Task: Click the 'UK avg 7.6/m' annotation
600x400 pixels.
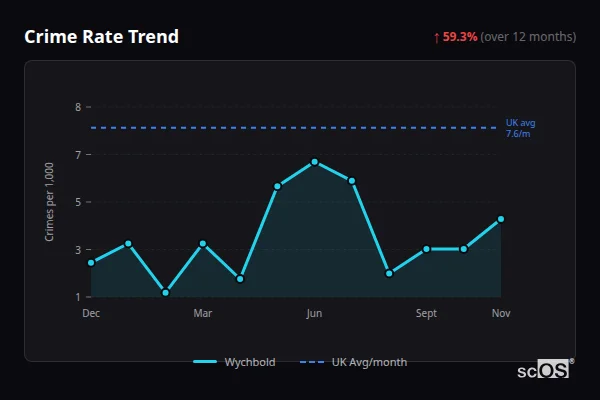Action: 520,128
